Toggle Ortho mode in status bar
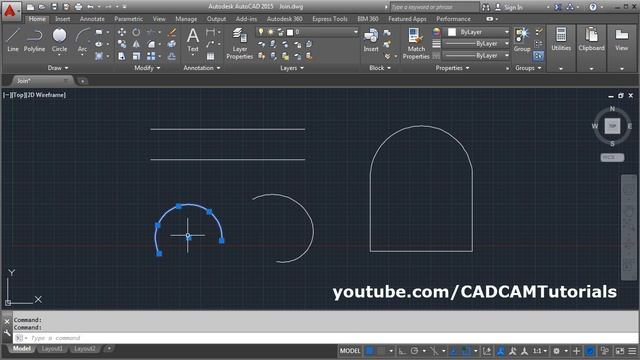The width and height of the screenshot is (640, 360). (x=402, y=351)
